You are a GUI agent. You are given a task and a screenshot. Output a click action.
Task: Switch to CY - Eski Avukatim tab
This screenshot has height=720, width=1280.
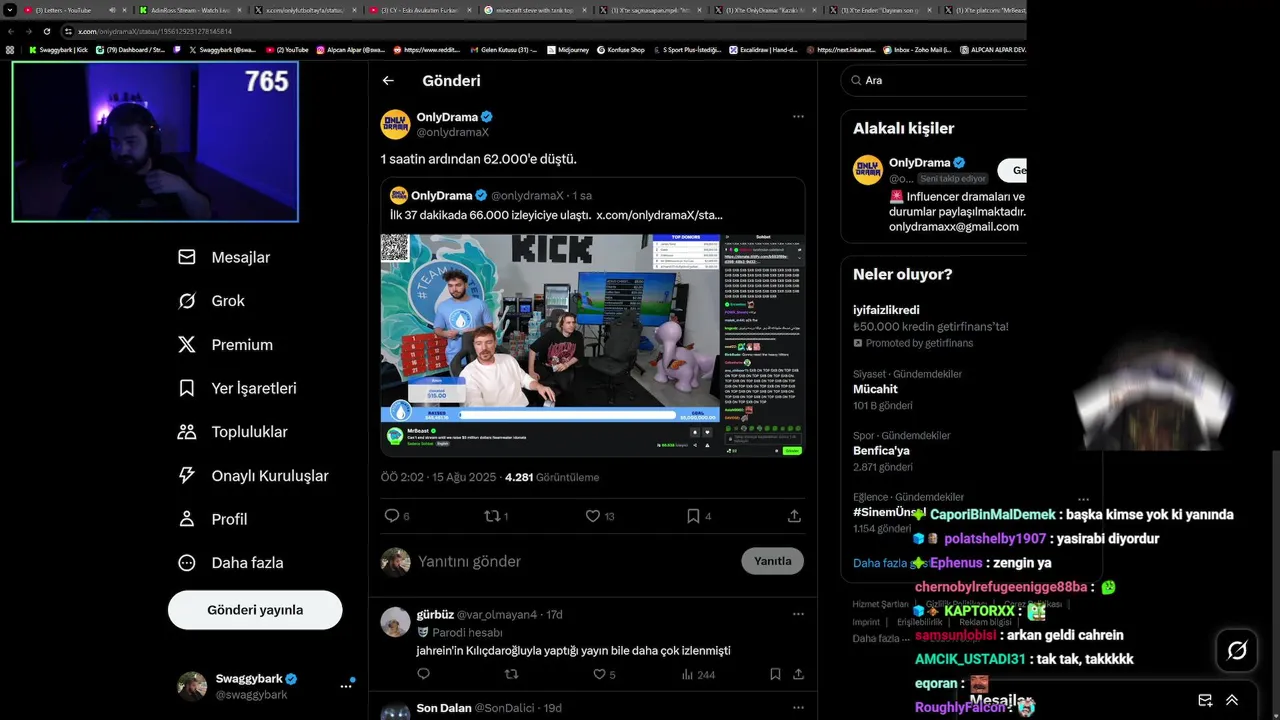420,10
